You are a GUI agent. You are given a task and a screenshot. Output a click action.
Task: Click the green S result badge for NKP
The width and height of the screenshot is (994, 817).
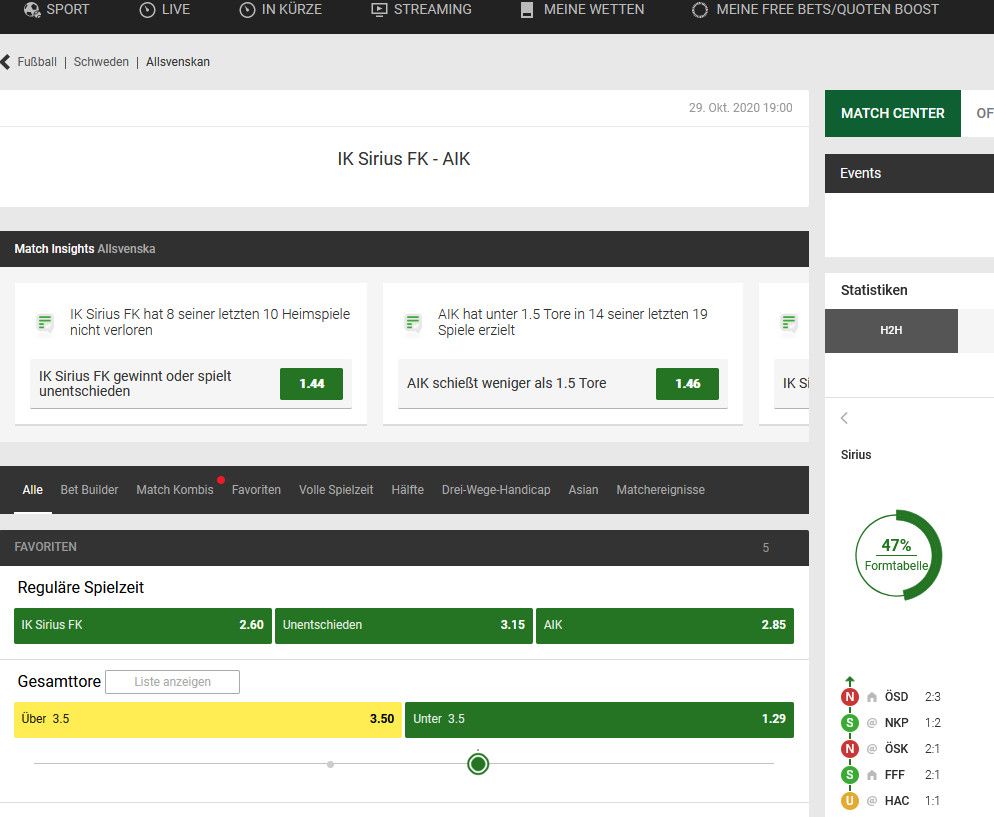[x=849, y=723]
